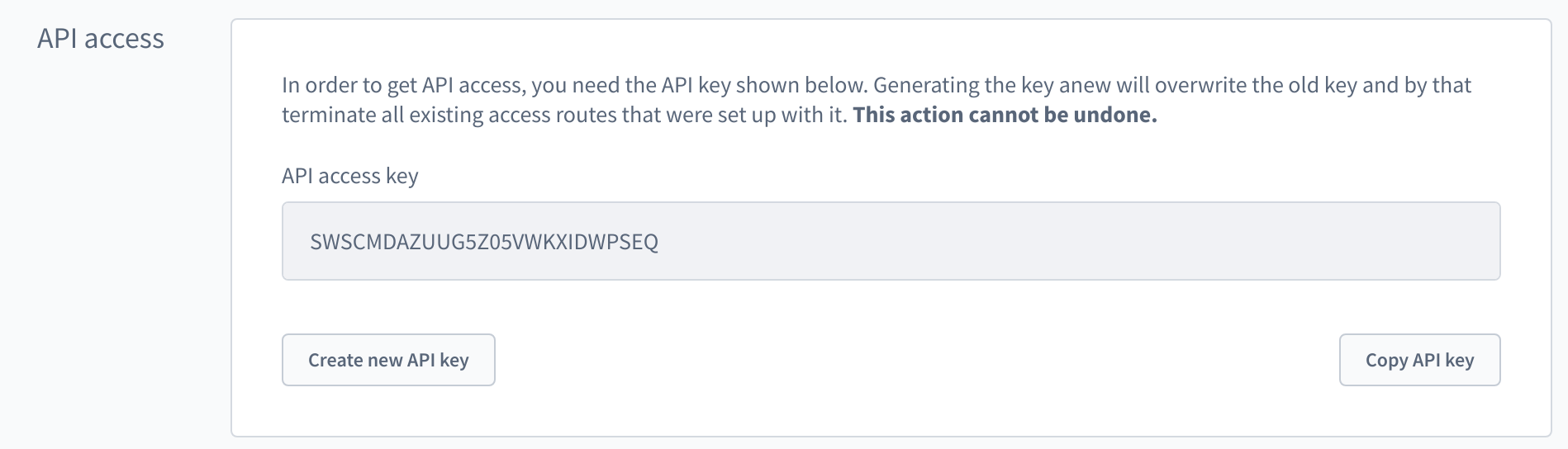The width and height of the screenshot is (1568, 449).
Task: Focus the API access key field
Action: coord(891,241)
